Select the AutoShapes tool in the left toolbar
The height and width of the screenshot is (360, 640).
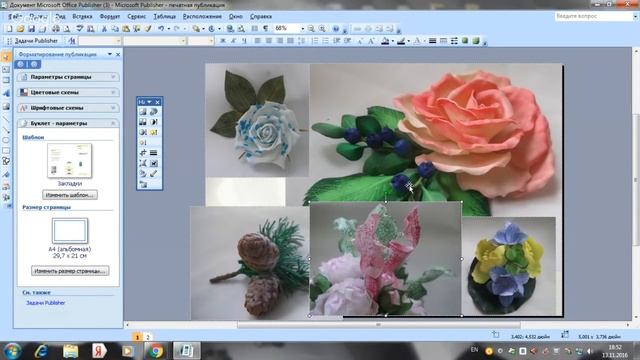click(x=6, y=161)
